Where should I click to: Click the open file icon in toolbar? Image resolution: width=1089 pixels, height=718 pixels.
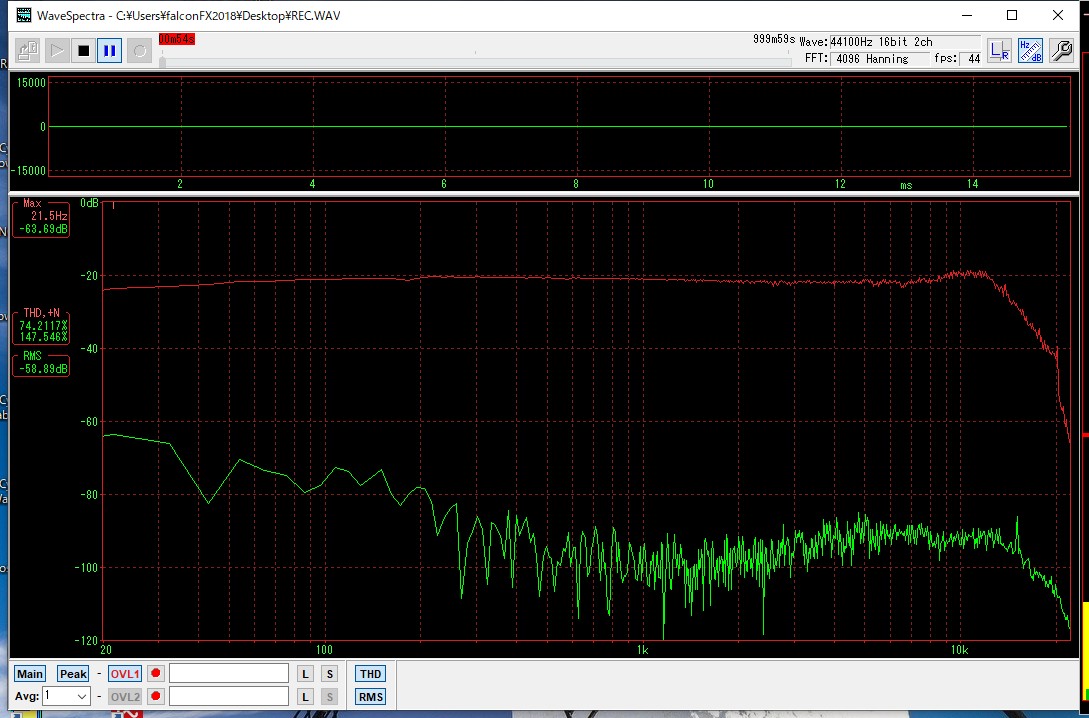tap(28, 50)
